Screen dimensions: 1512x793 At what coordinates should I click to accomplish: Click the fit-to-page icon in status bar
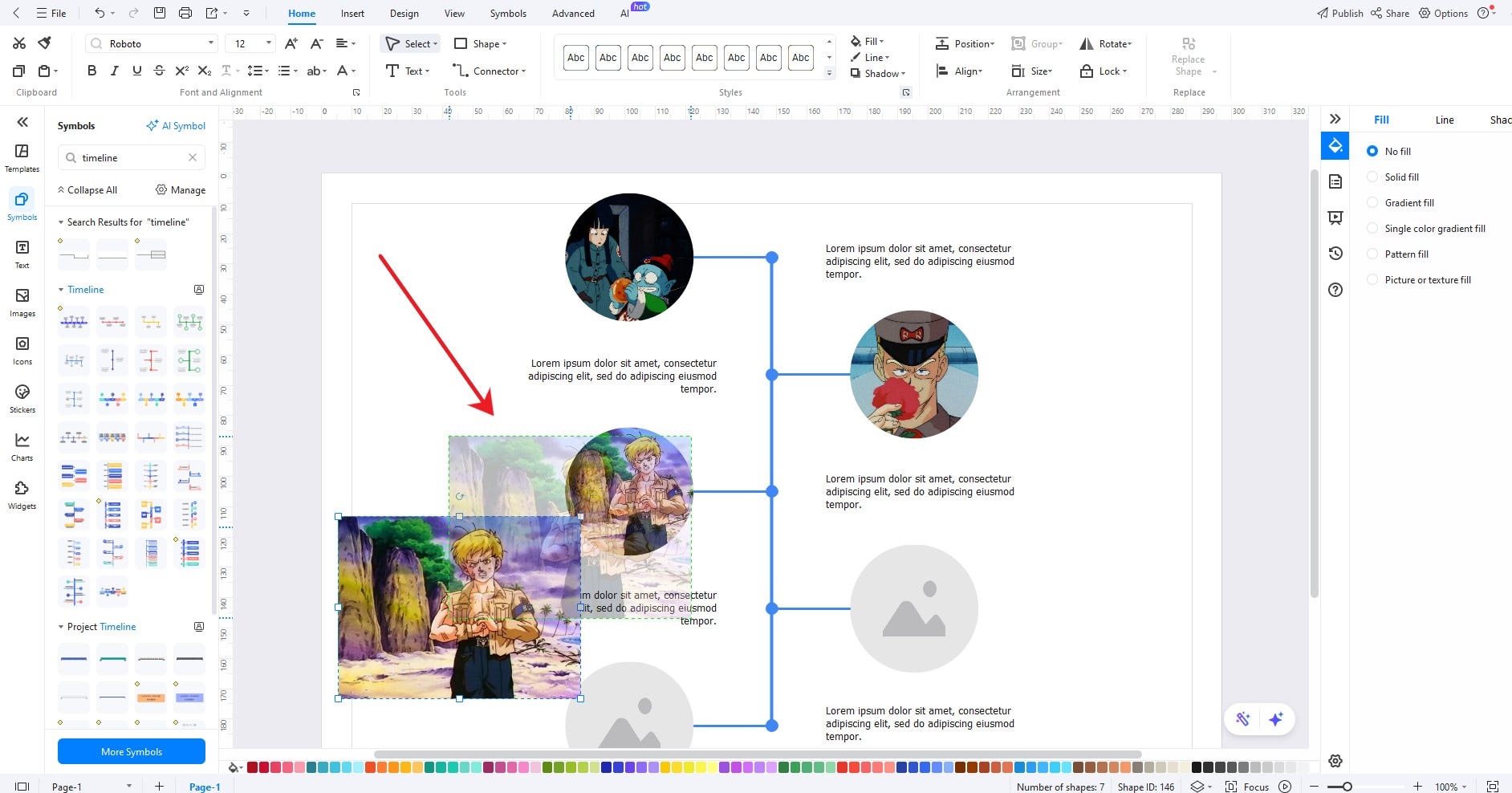click(x=1493, y=787)
